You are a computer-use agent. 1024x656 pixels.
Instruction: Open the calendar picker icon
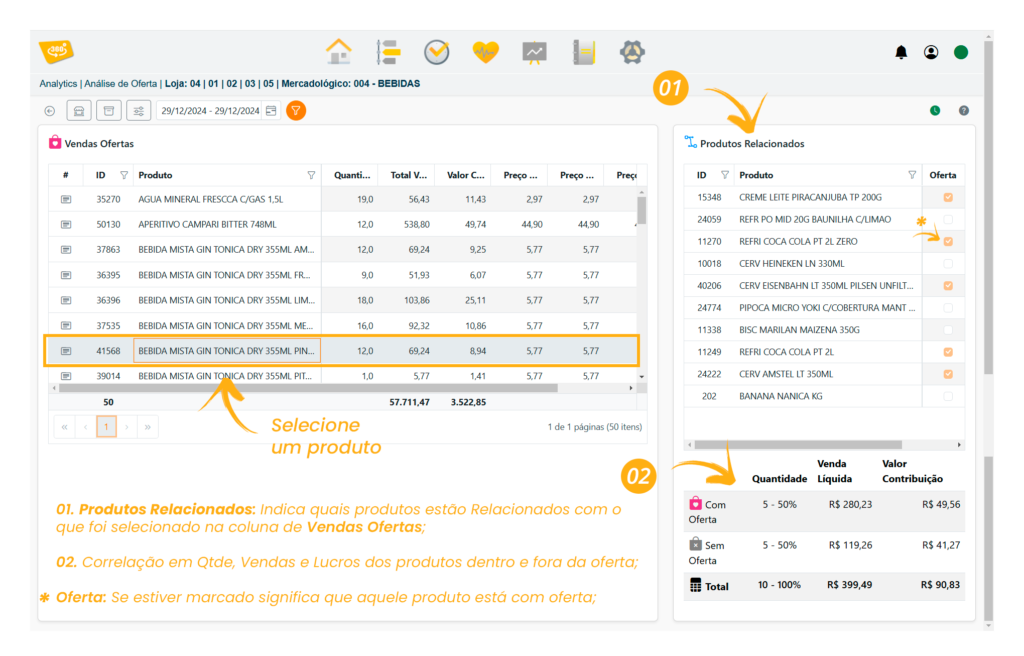coord(271,110)
